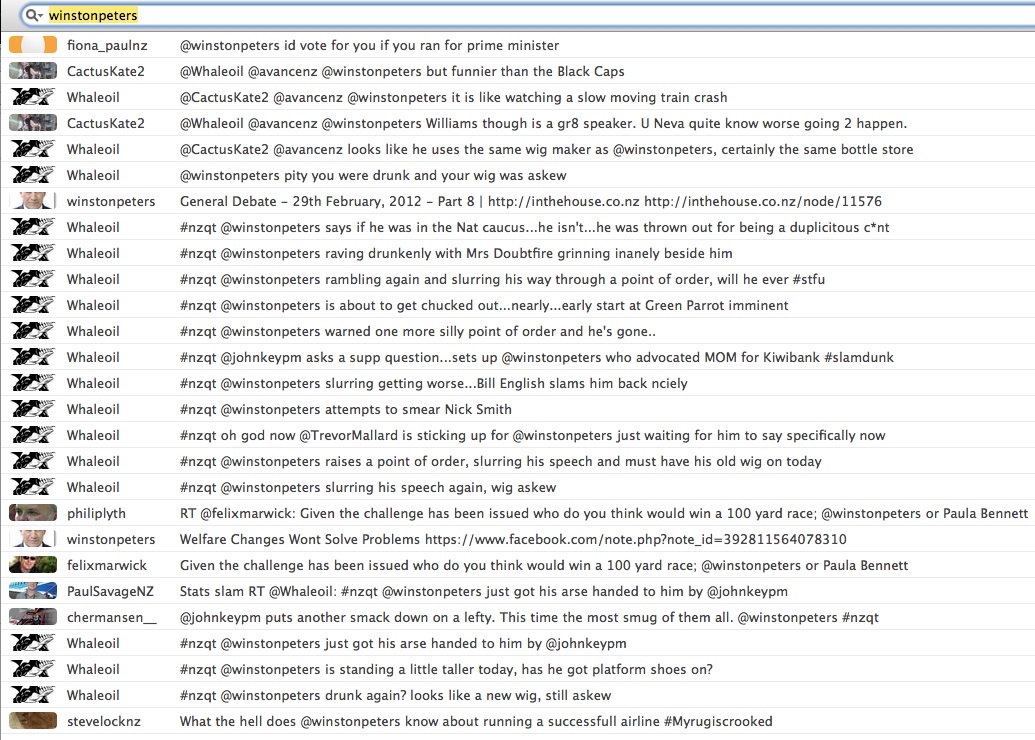
Task: Click felixmarwick's profile avatar
Action: point(33,565)
